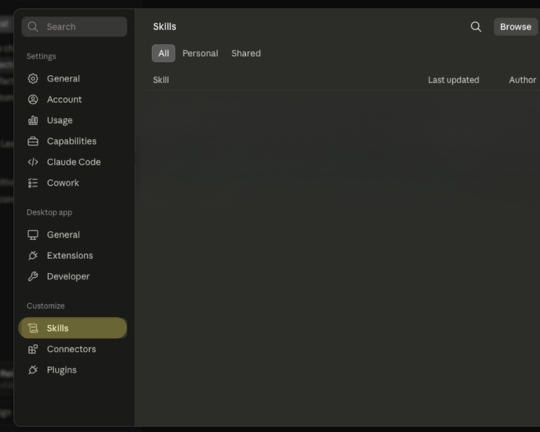Click the briefcase icon beside Capabilities
The width and height of the screenshot is (540, 432).
33,141
